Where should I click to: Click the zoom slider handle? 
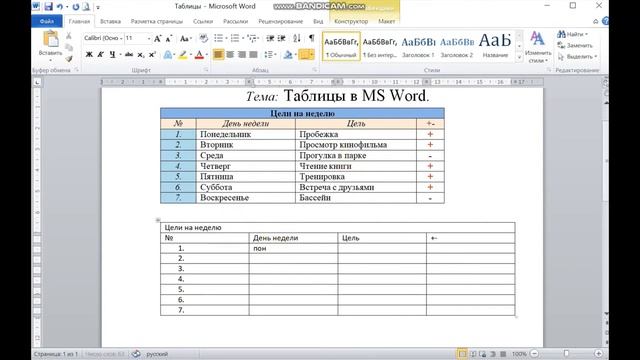[566, 354]
